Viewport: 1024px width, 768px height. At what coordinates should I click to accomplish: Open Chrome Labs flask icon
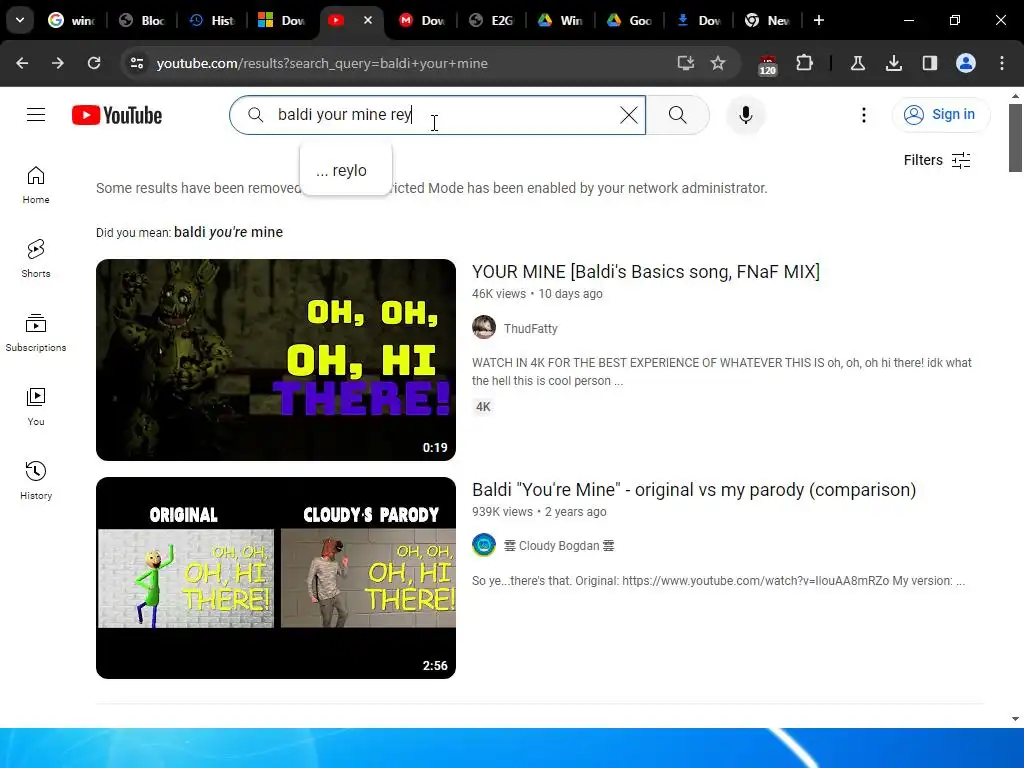click(x=857, y=63)
